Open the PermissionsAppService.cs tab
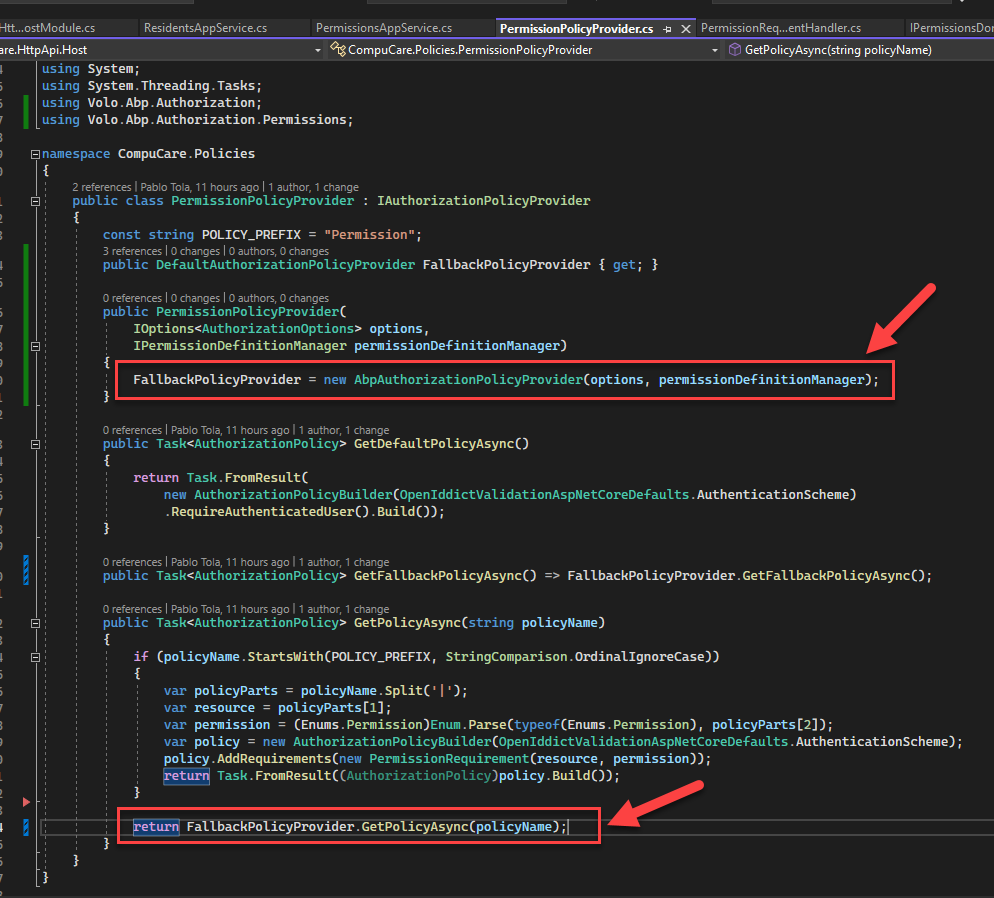The image size is (994, 898). [384, 28]
